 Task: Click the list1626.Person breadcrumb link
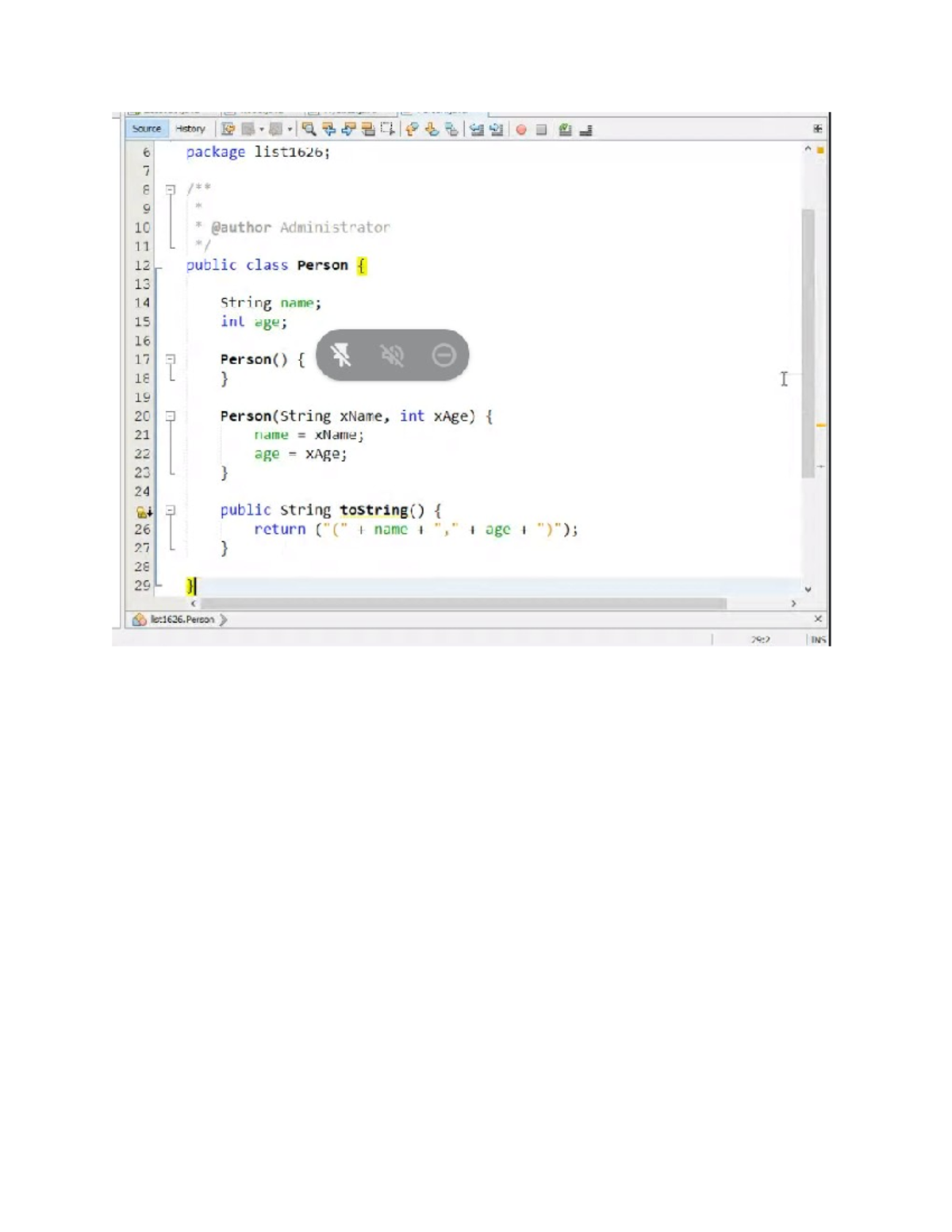pyautogui.click(x=181, y=620)
